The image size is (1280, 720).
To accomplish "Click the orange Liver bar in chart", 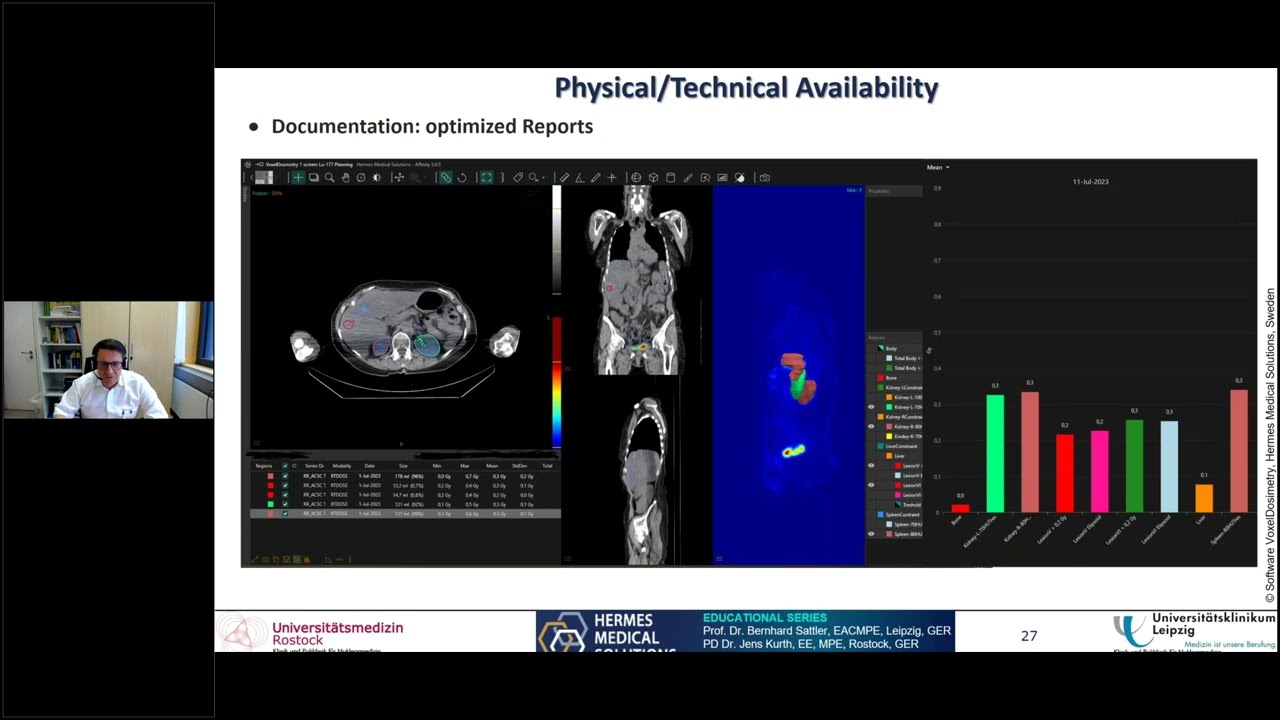I will click(x=1204, y=498).
